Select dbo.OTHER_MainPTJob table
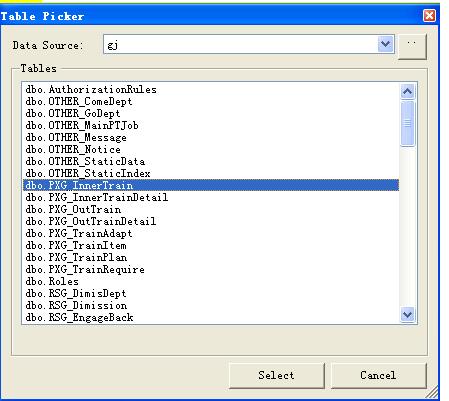 tap(211, 125)
